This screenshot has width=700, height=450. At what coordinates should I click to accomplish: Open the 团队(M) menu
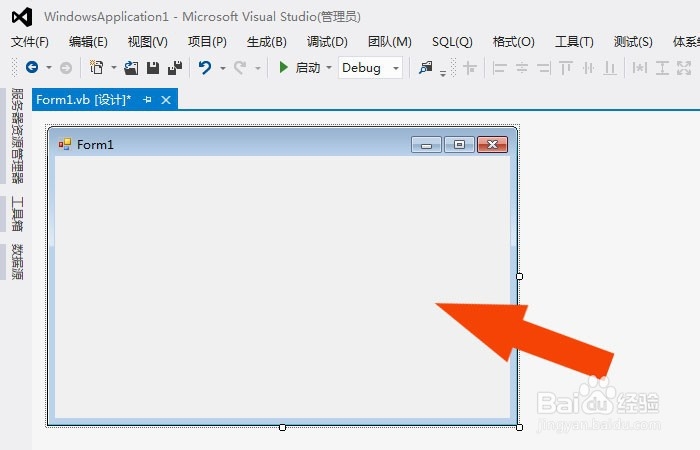click(389, 42)
